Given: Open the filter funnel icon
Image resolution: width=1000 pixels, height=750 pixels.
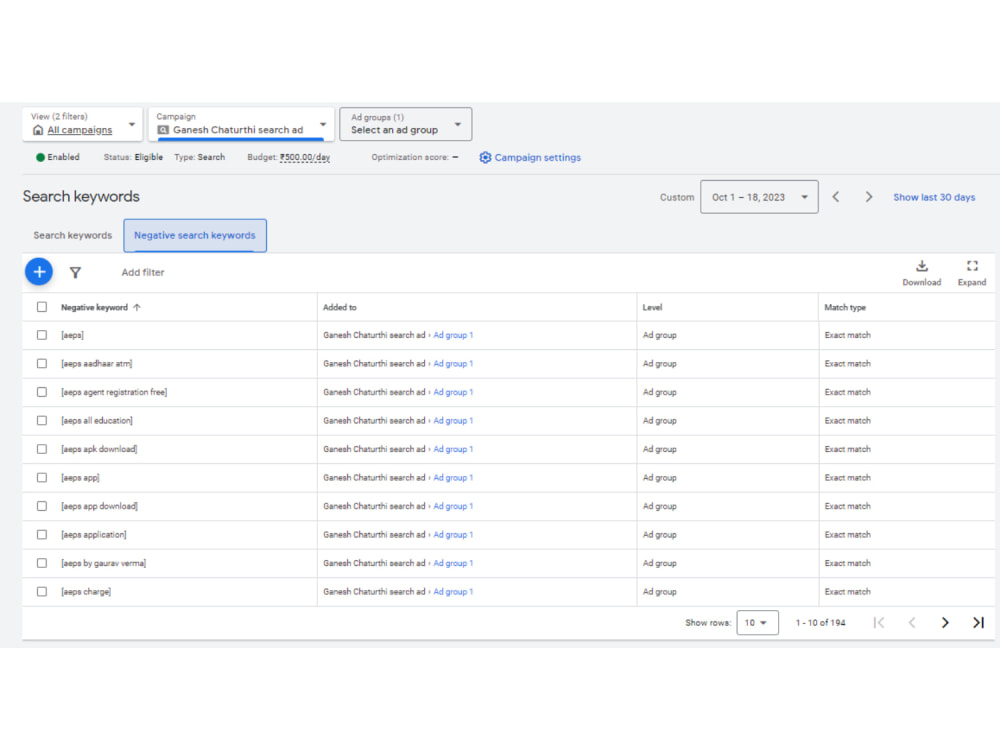Looking at the screenshot, I should tap(75, 272).
